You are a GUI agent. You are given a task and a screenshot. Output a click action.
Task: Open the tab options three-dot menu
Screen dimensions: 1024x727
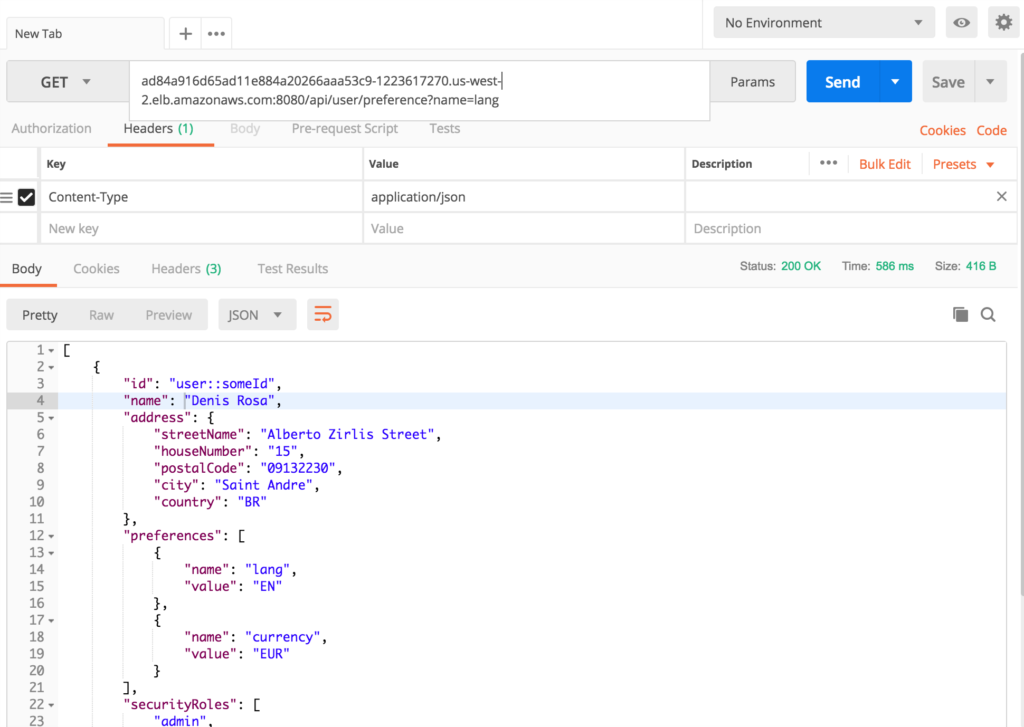[216, 33]
